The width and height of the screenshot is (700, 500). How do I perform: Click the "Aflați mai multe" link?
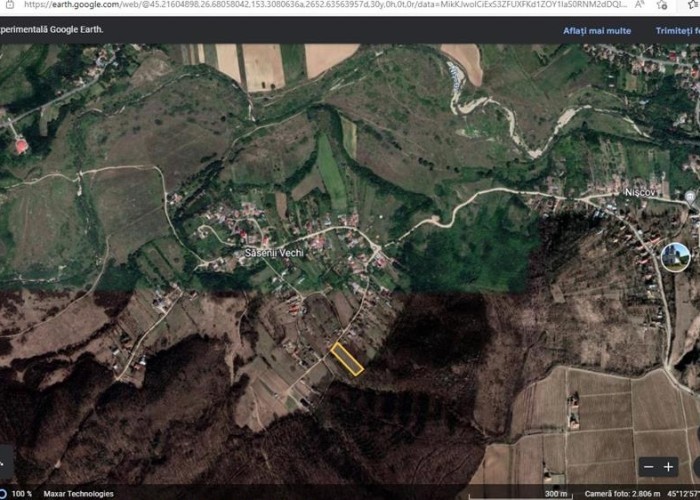[x=597, y=30]
